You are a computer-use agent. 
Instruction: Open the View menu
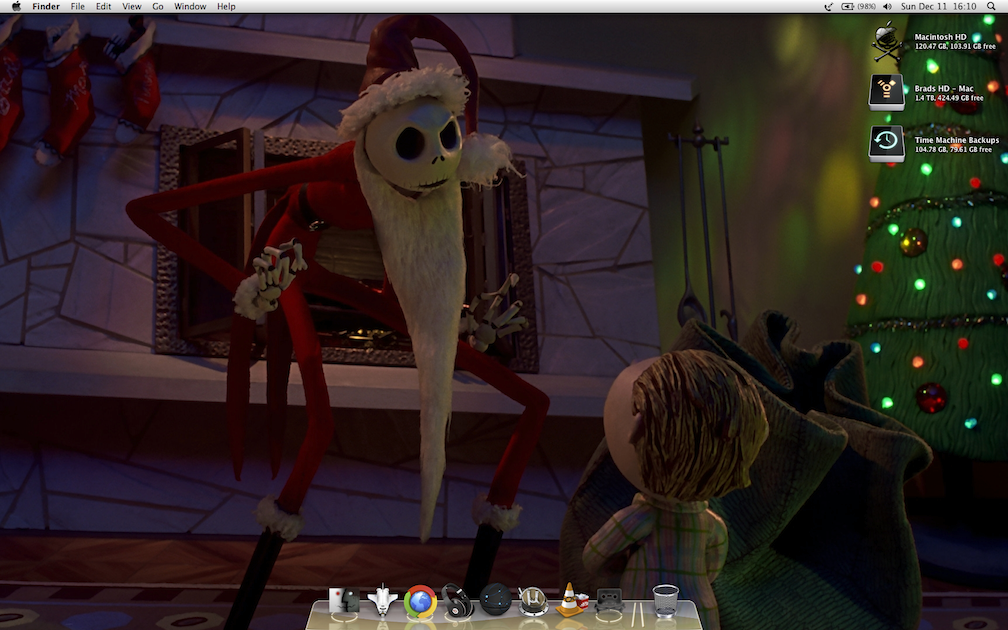tap(132, 6)
